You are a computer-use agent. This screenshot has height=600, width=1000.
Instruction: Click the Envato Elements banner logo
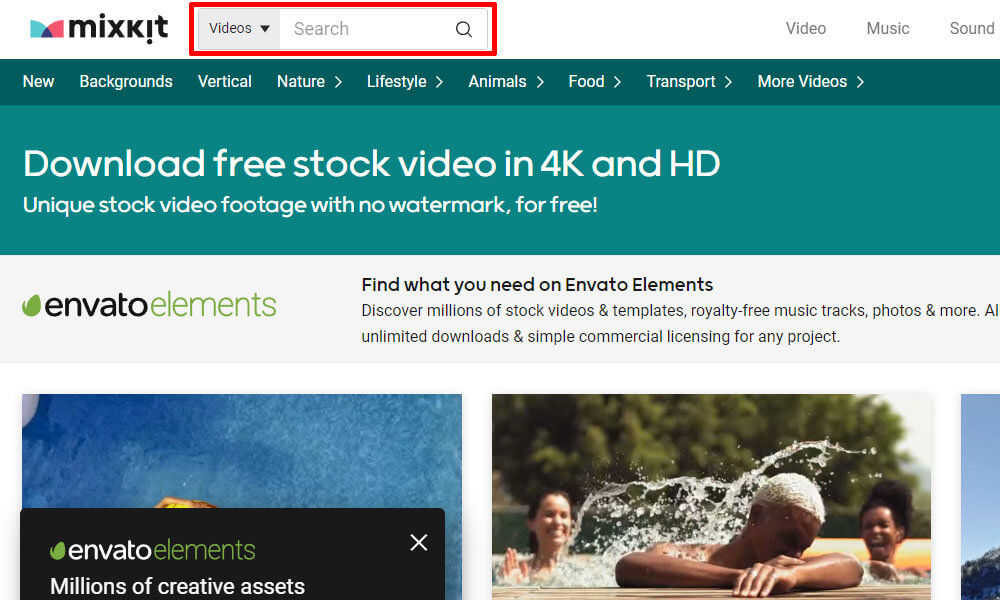pos(149,305)
